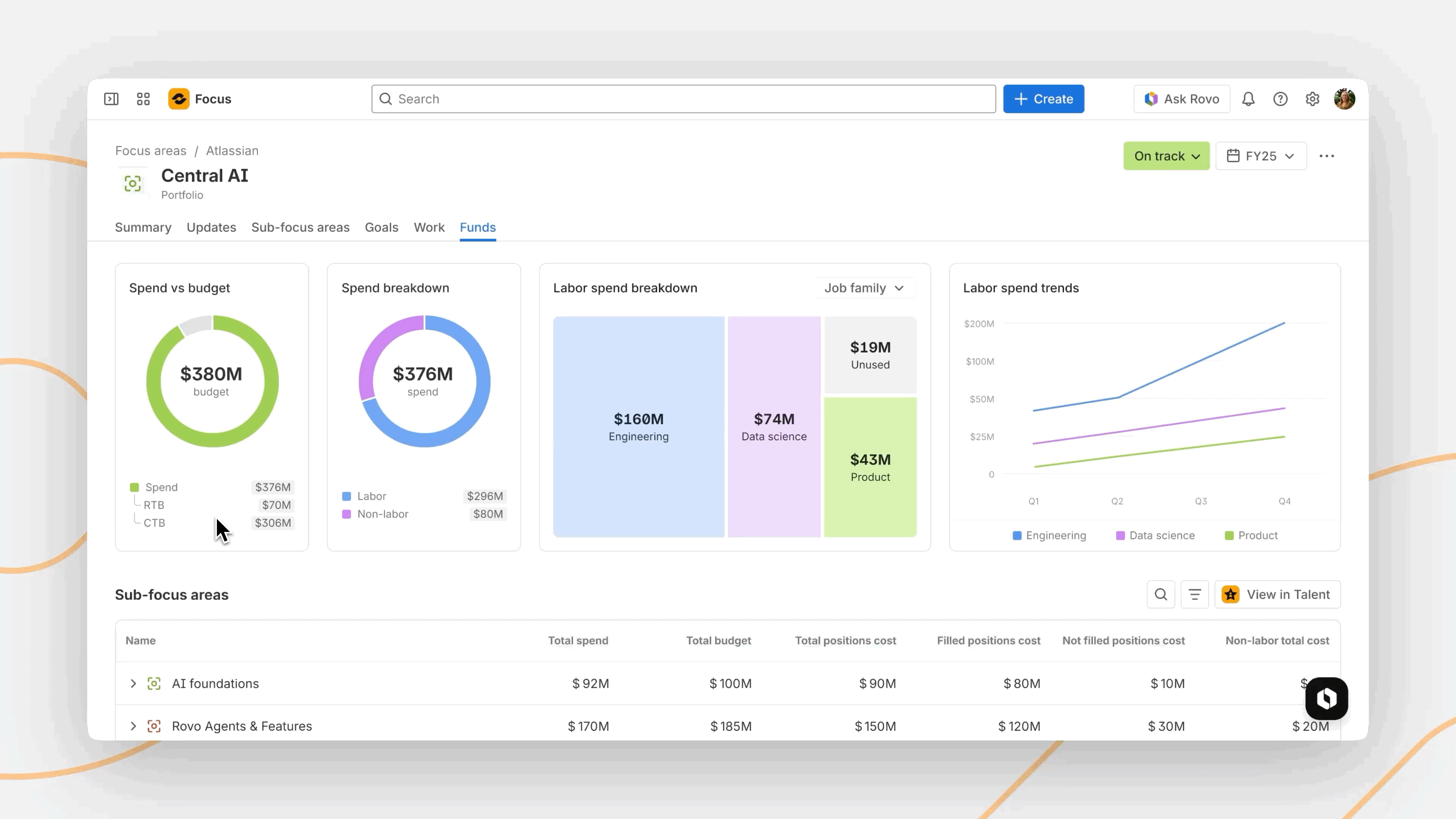The height and width of the screenshot is (819, 1456).
Task: Click the user profile avatar
Action: 1344,99
